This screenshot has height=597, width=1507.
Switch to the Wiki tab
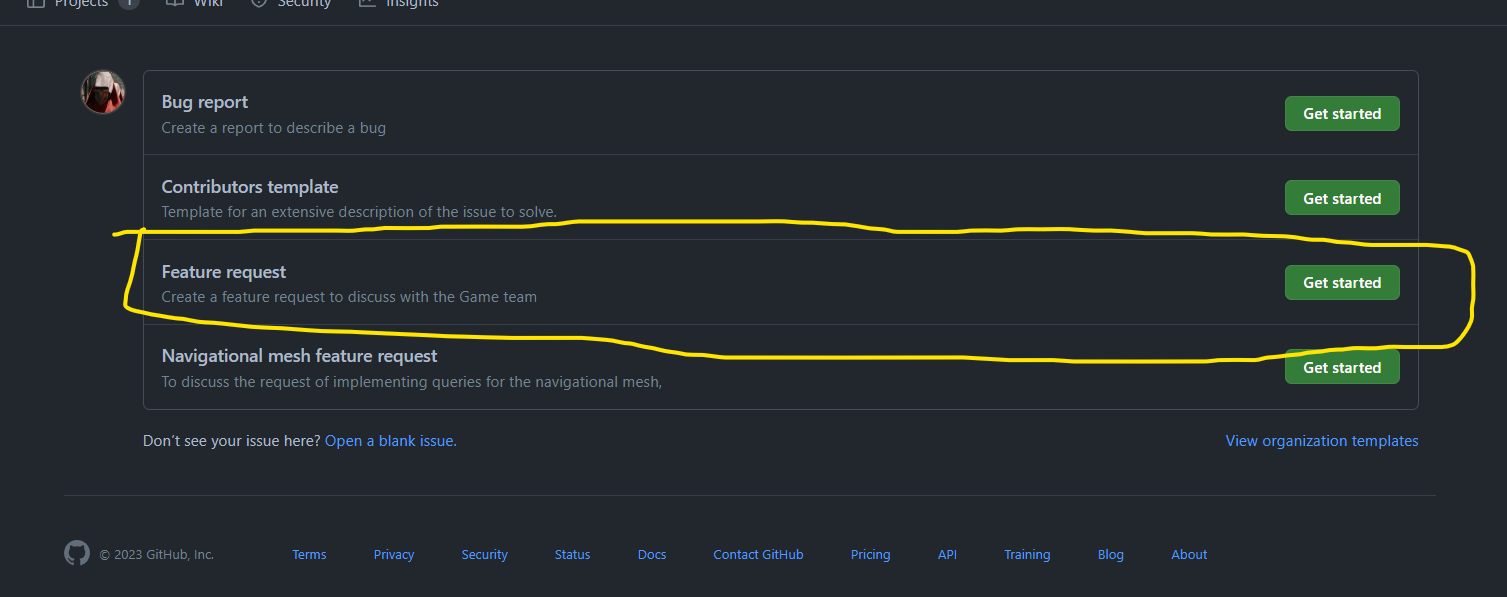[194, 4]
